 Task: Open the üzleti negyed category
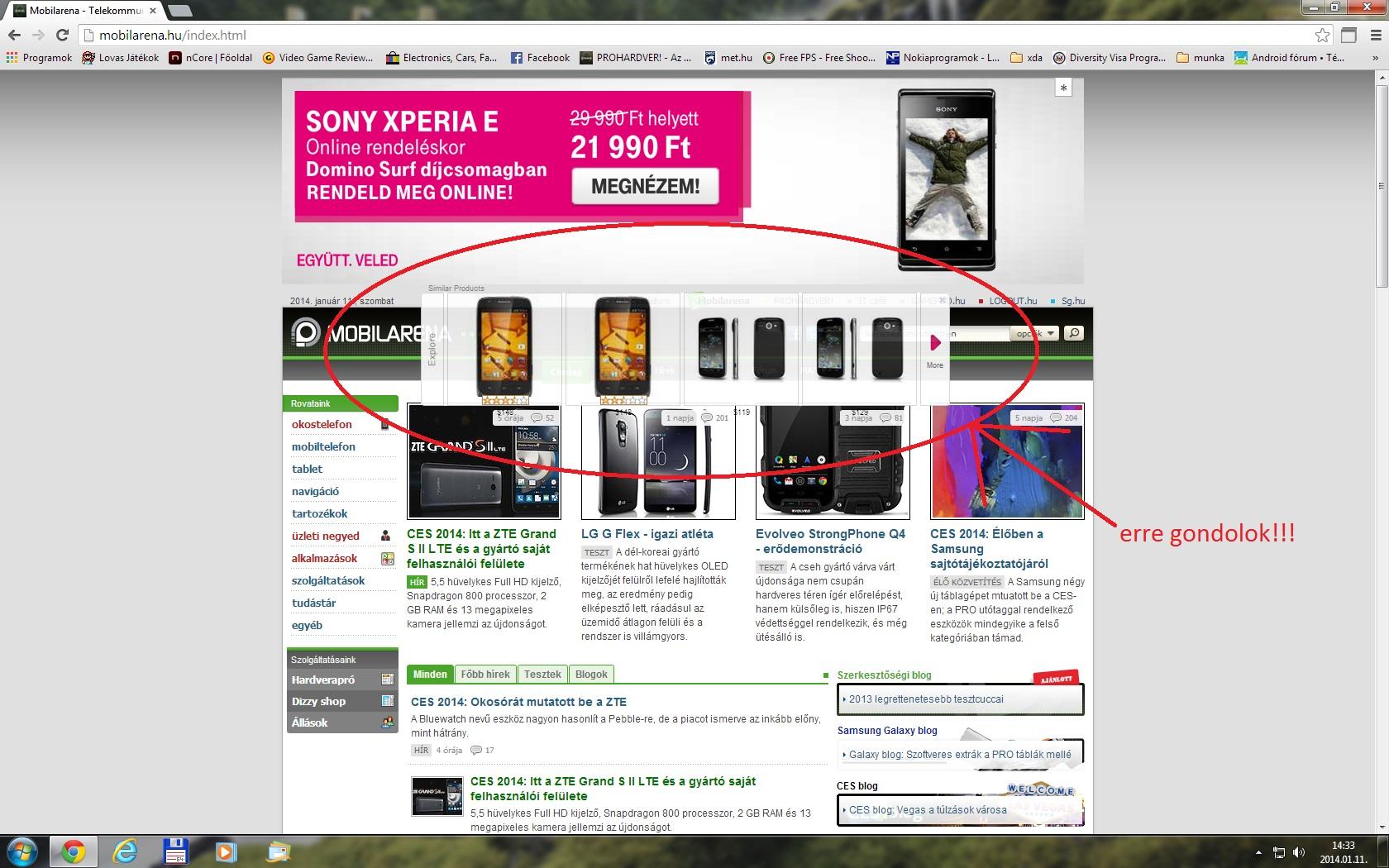point(325,536)
